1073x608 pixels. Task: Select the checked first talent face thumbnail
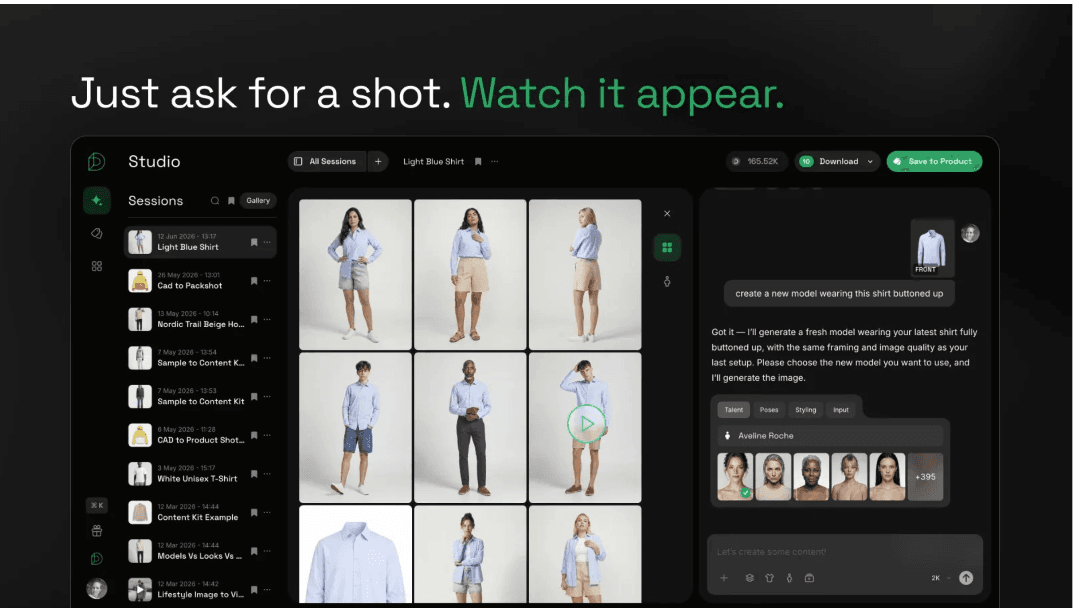click(735, 477)
